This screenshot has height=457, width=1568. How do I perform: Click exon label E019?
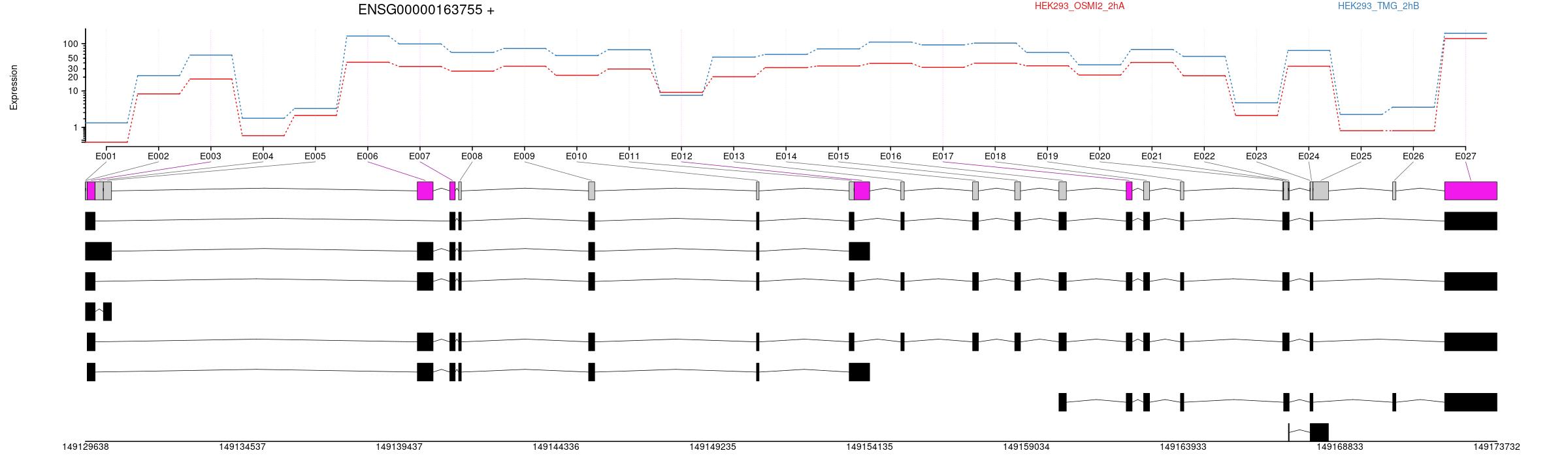point(1047,156)
